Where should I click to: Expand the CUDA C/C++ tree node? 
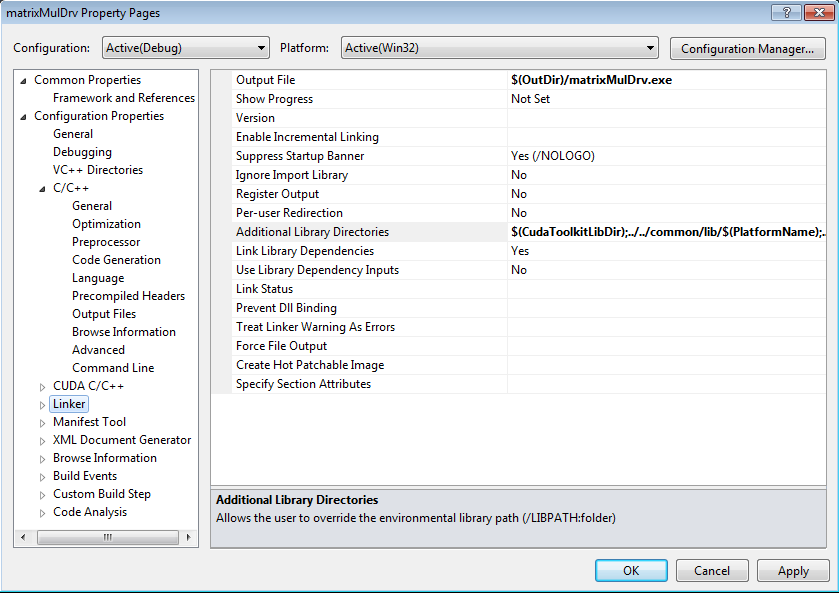point(43,386)
